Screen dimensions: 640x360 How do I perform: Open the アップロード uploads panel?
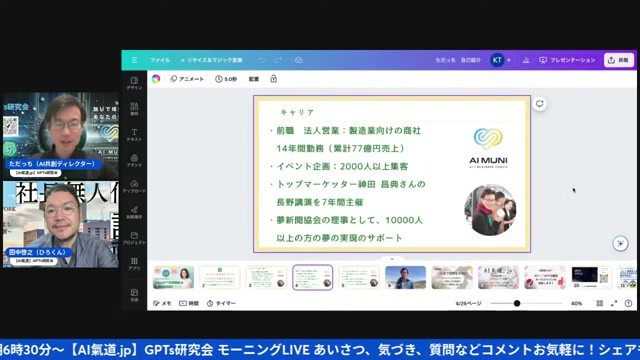tap(134, 187)
